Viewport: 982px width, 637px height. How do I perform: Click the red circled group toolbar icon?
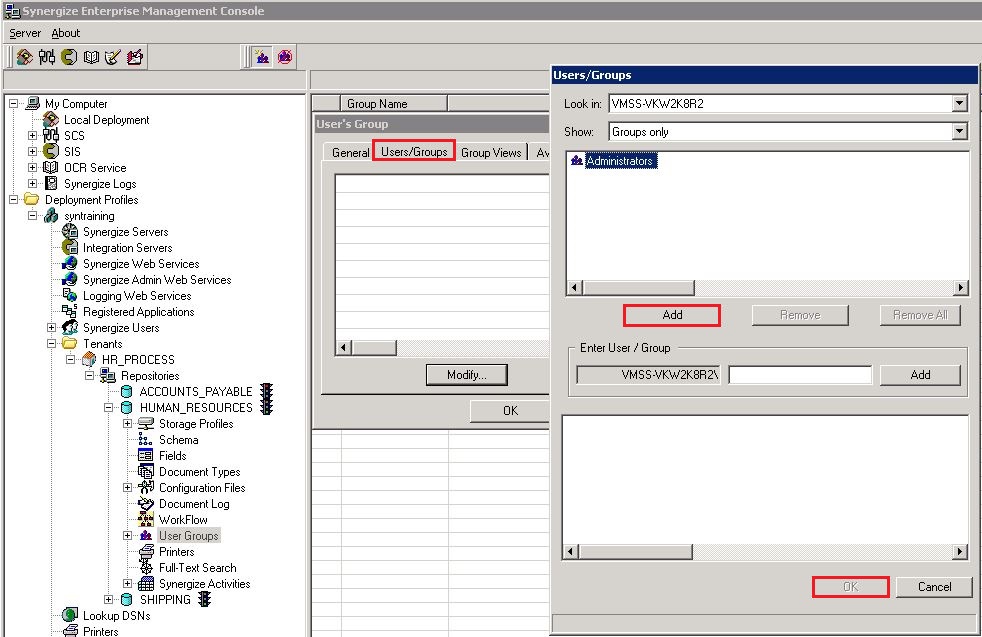[285, 57]
